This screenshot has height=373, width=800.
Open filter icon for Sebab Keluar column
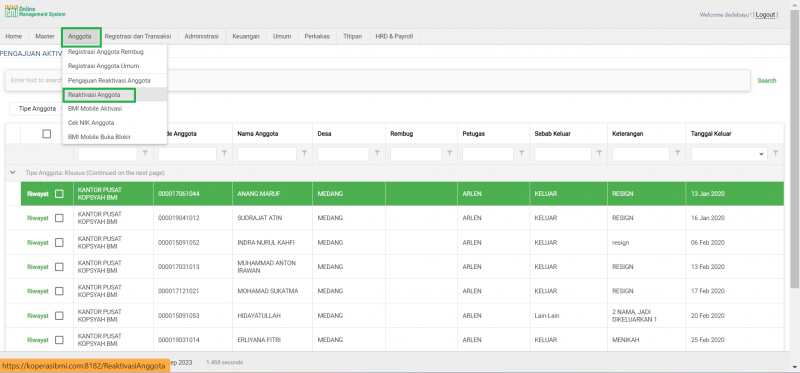[x=599, y=154]
